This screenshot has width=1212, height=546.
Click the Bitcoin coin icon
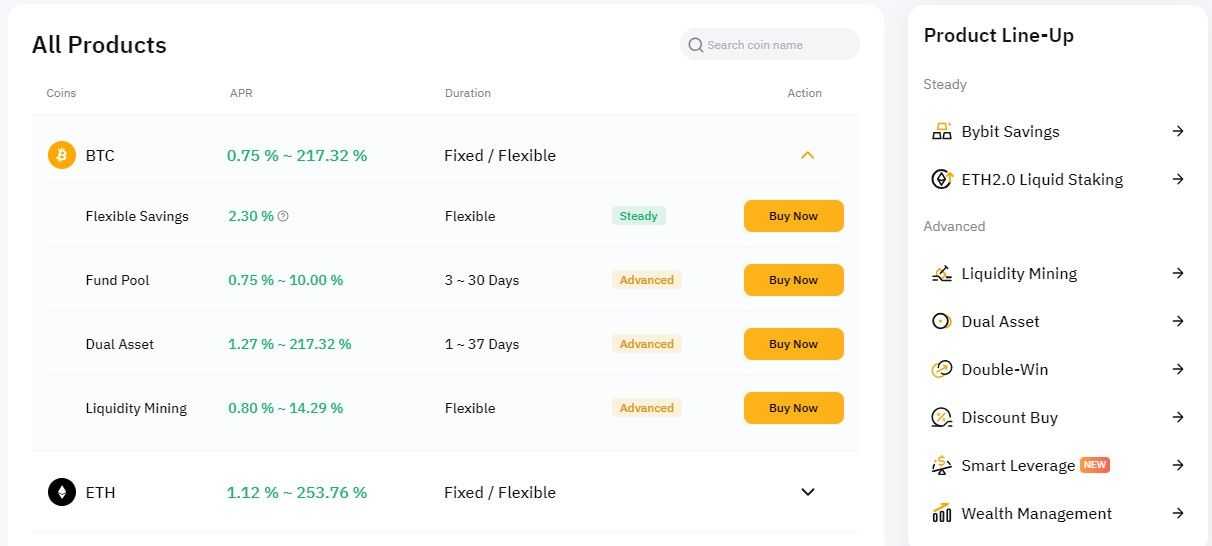62,155
